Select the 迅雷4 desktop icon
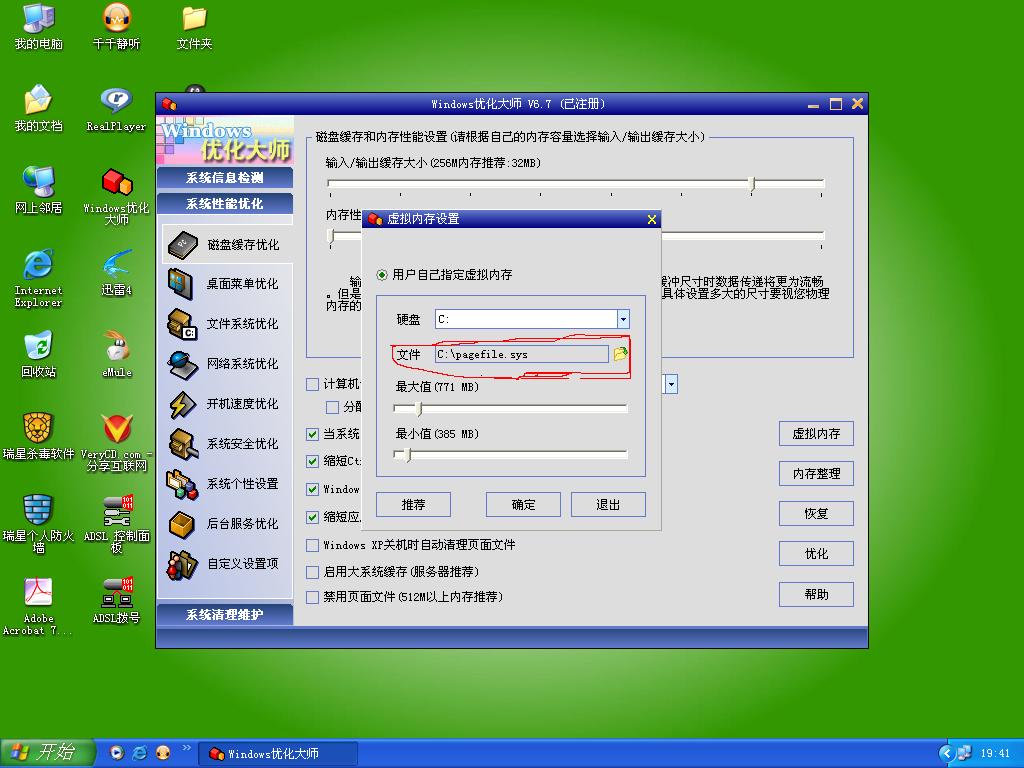This screenshot has height=768, width=1024. (x=116, y=273)
